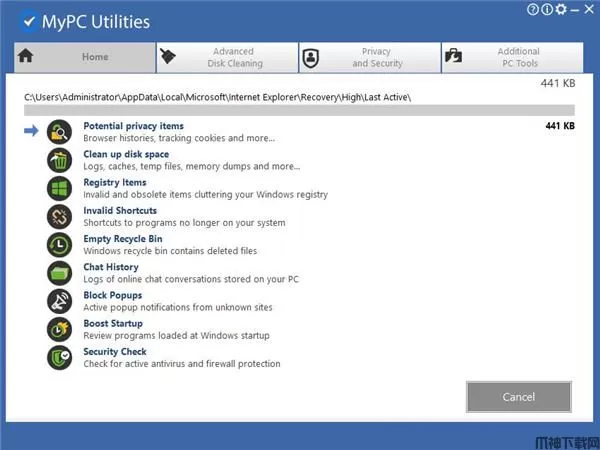Click the Invalid Shortcuts title
This screenshot has height=450, width=600.
[x=120, y=210]
